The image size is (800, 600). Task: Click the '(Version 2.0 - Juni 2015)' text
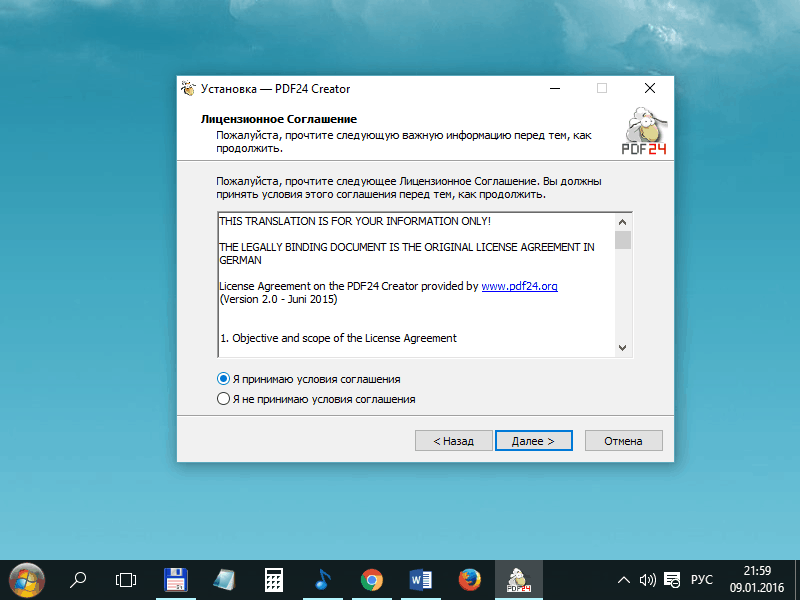pos(279,299)
